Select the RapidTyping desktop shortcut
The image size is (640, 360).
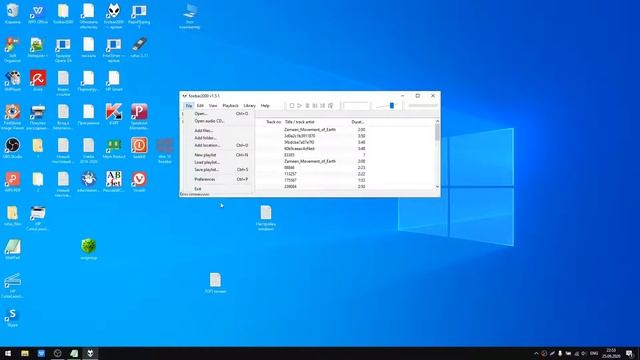pyautogui.click(x=139, y=16)
